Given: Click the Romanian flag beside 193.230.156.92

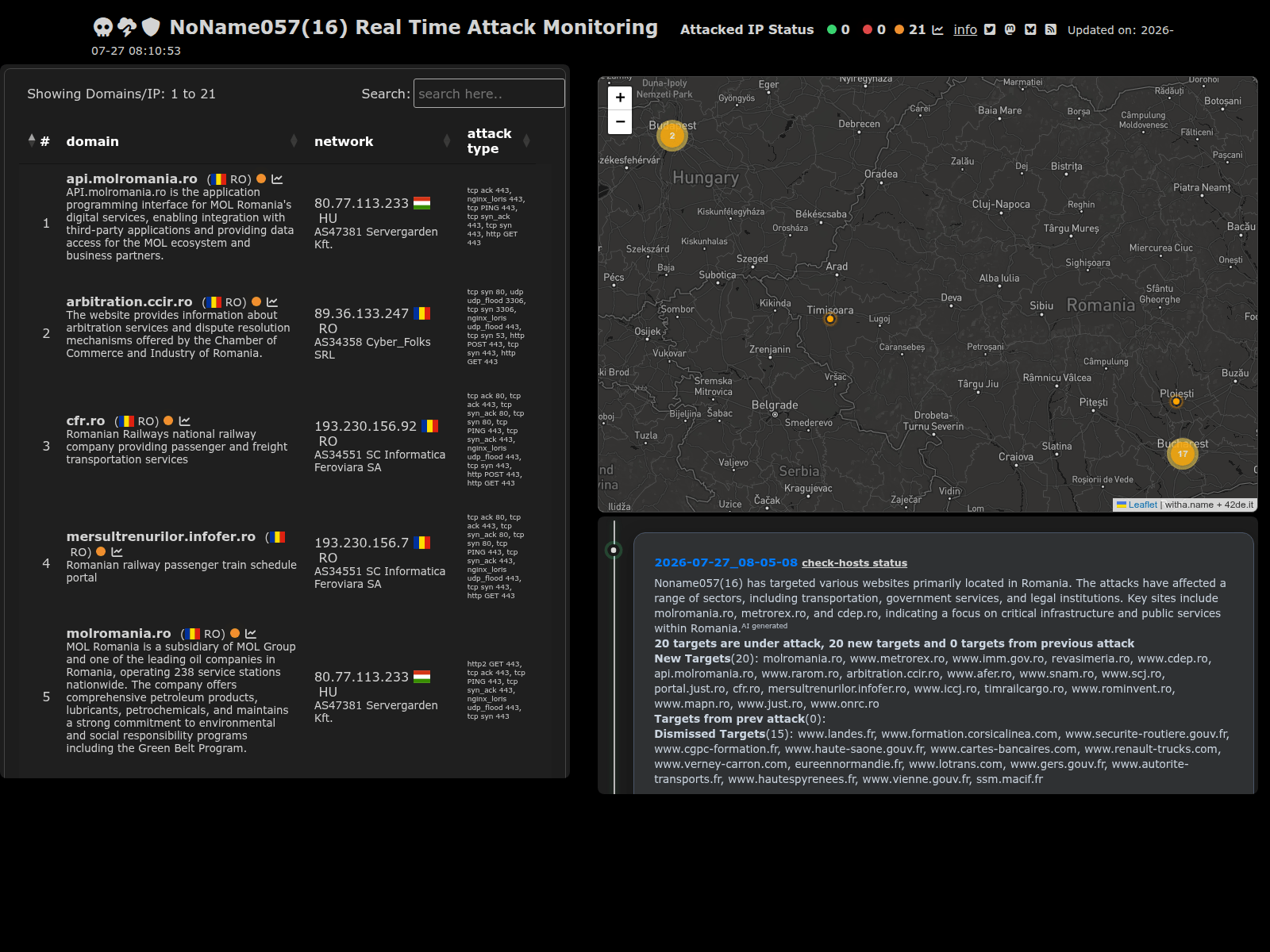Looking at the screenshot, I should point(430,426).
